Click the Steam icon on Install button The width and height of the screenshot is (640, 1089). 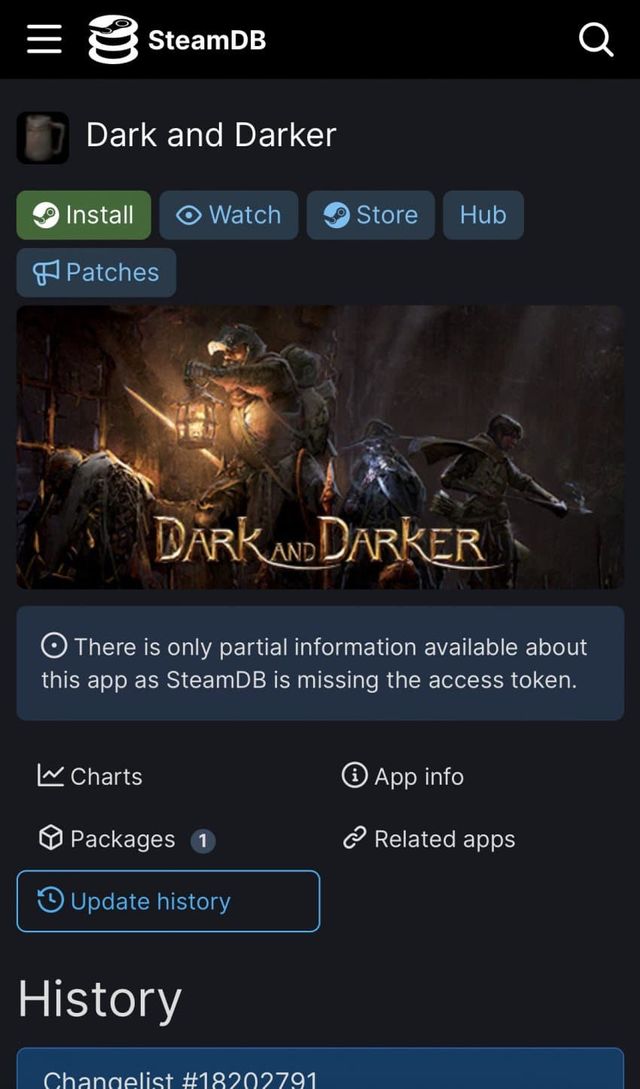click(x=46, y=215)
